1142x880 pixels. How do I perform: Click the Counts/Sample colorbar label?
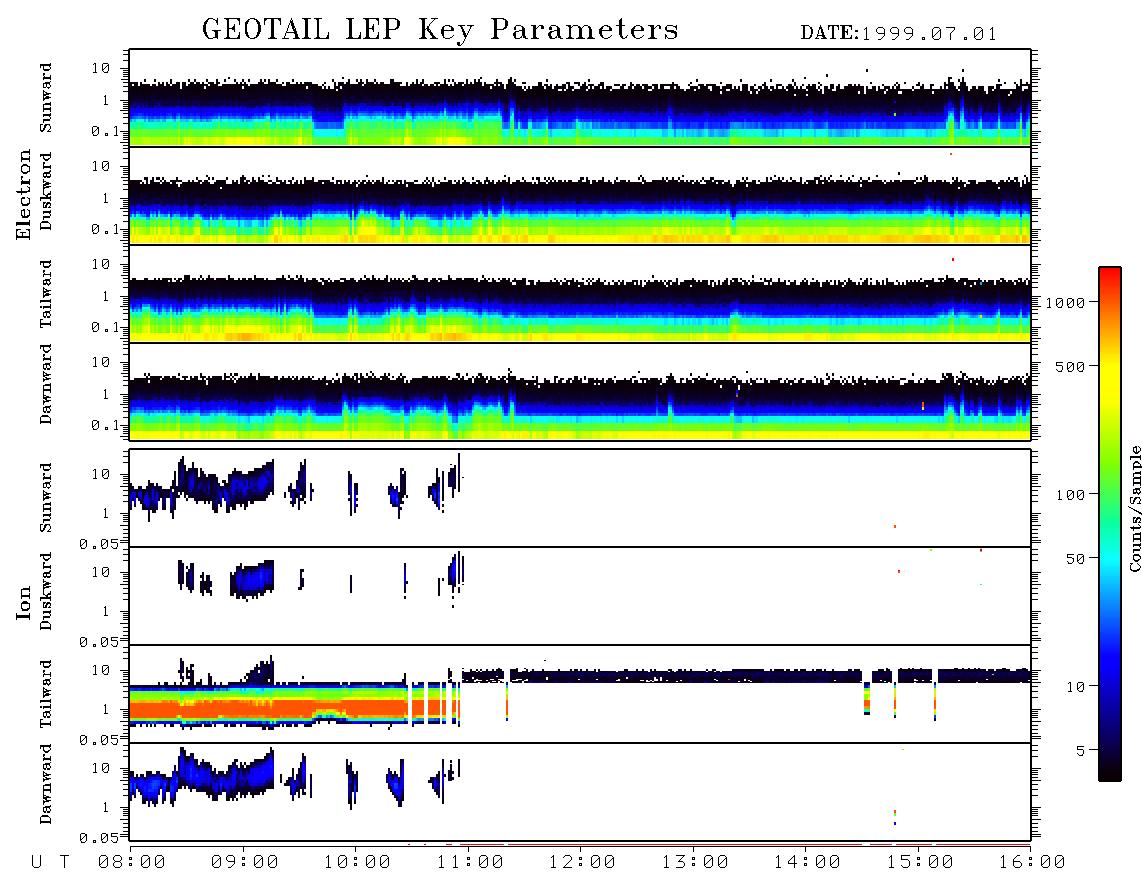coord(1135,509)
